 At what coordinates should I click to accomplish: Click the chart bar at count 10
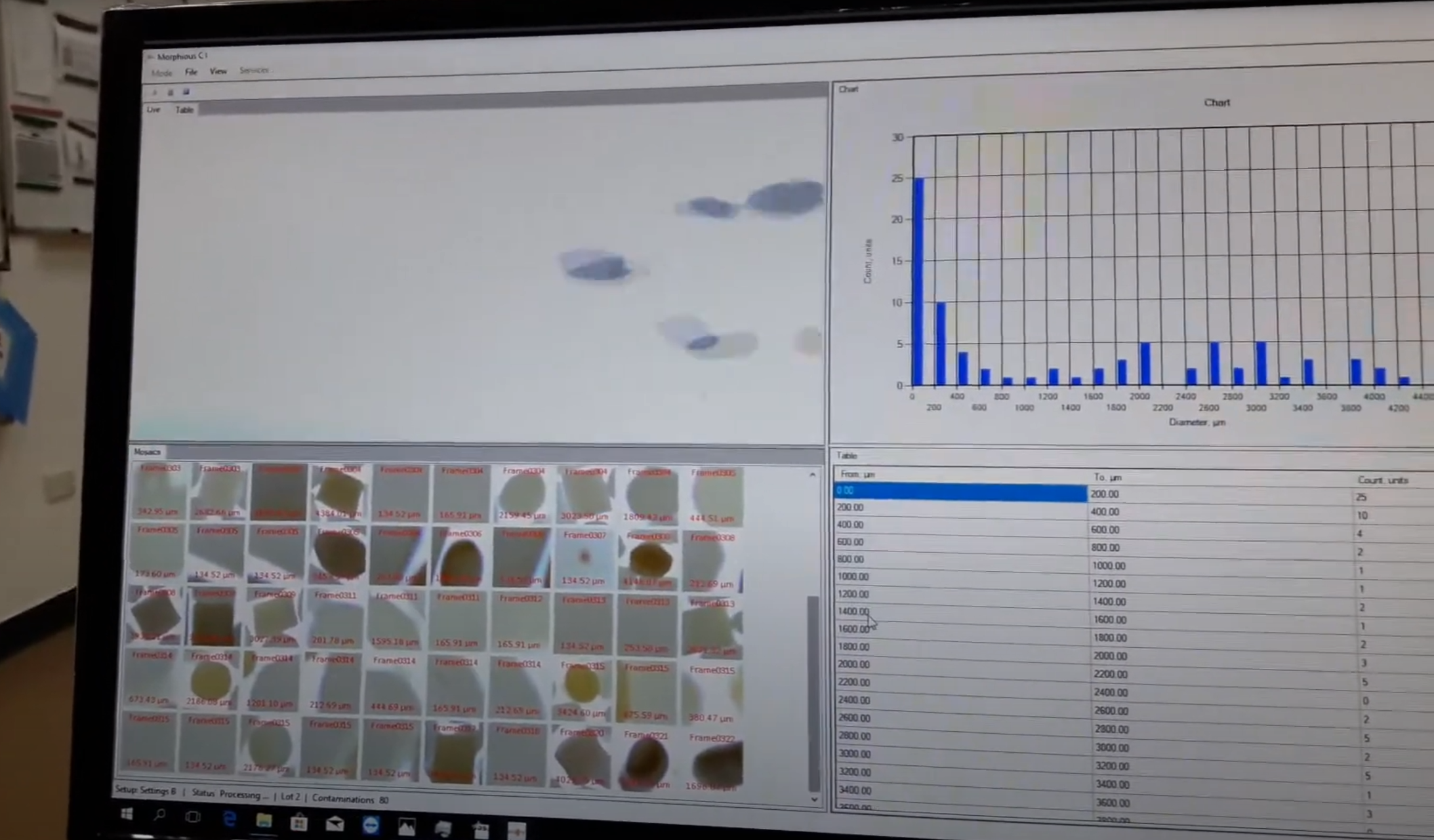pos(941,344)
